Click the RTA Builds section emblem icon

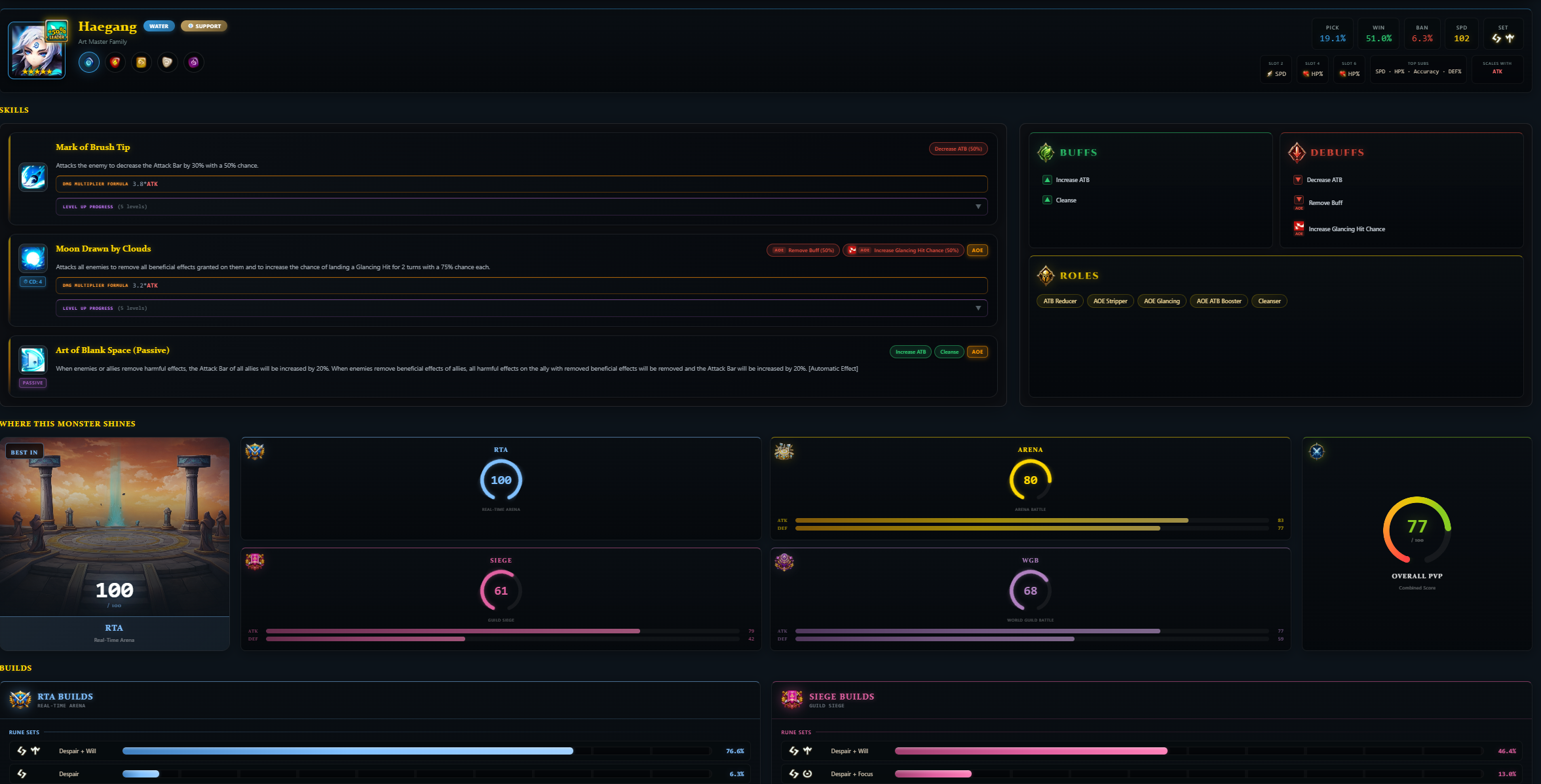(20, 700)
